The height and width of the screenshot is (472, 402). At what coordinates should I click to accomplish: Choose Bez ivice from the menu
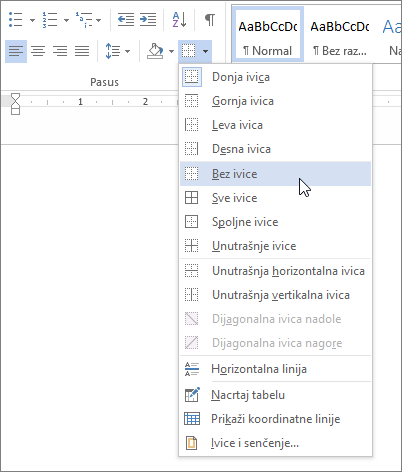(x=275, y=174)
